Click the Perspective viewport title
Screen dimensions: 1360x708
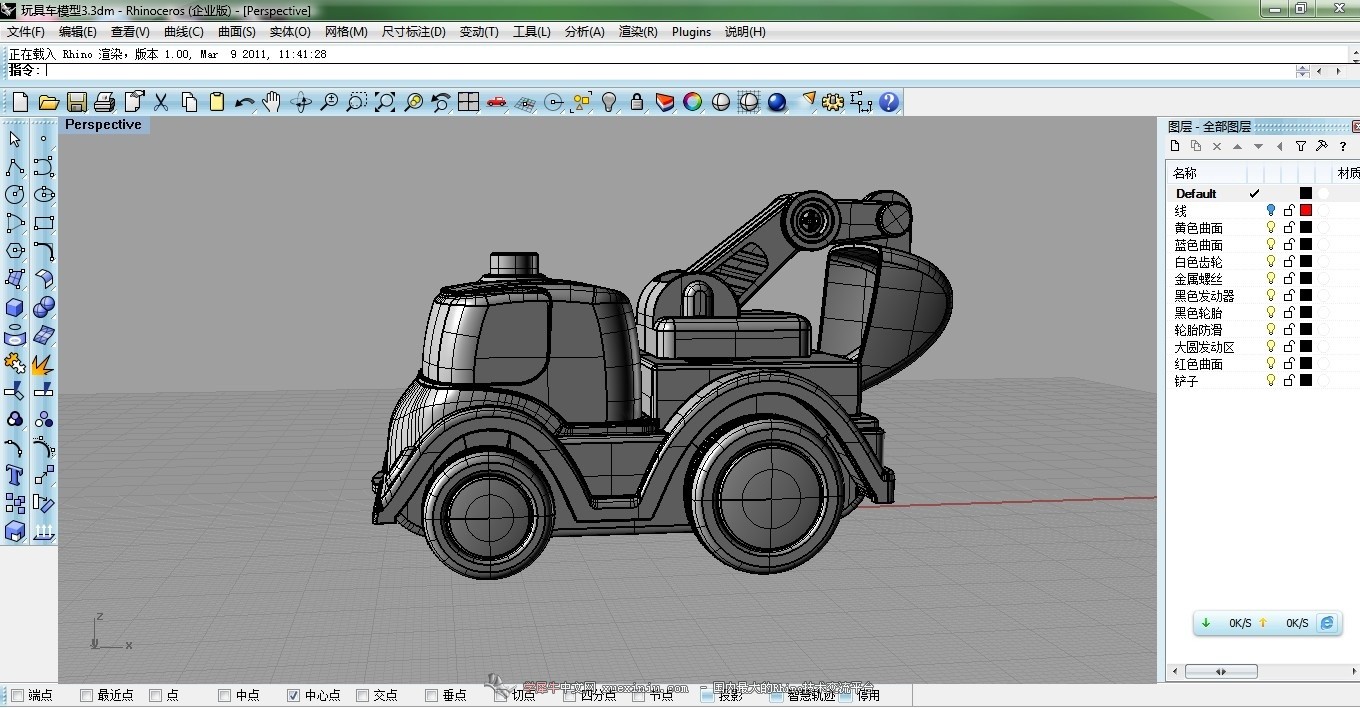(103, 125)
